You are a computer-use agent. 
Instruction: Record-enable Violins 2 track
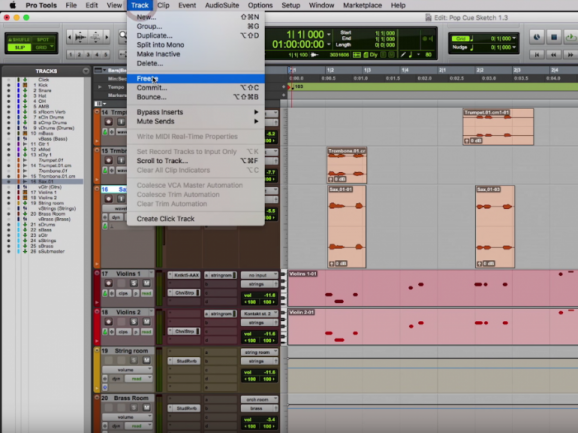point(108,321)
